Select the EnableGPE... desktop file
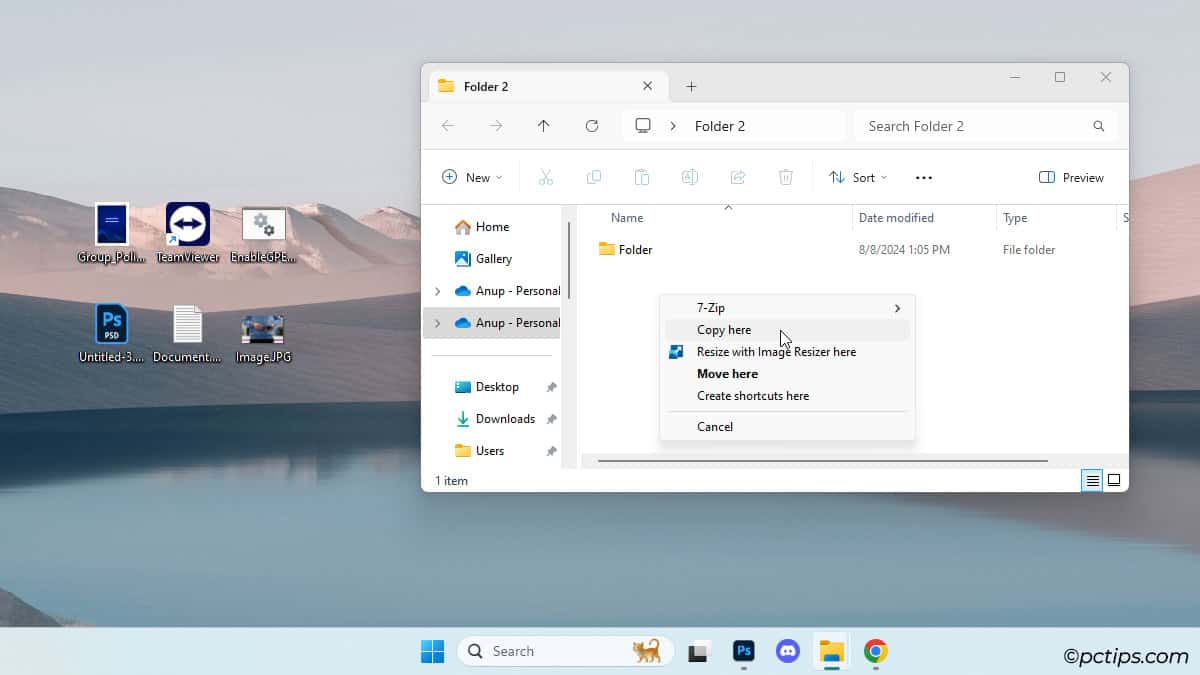 (x=263, y=232)
